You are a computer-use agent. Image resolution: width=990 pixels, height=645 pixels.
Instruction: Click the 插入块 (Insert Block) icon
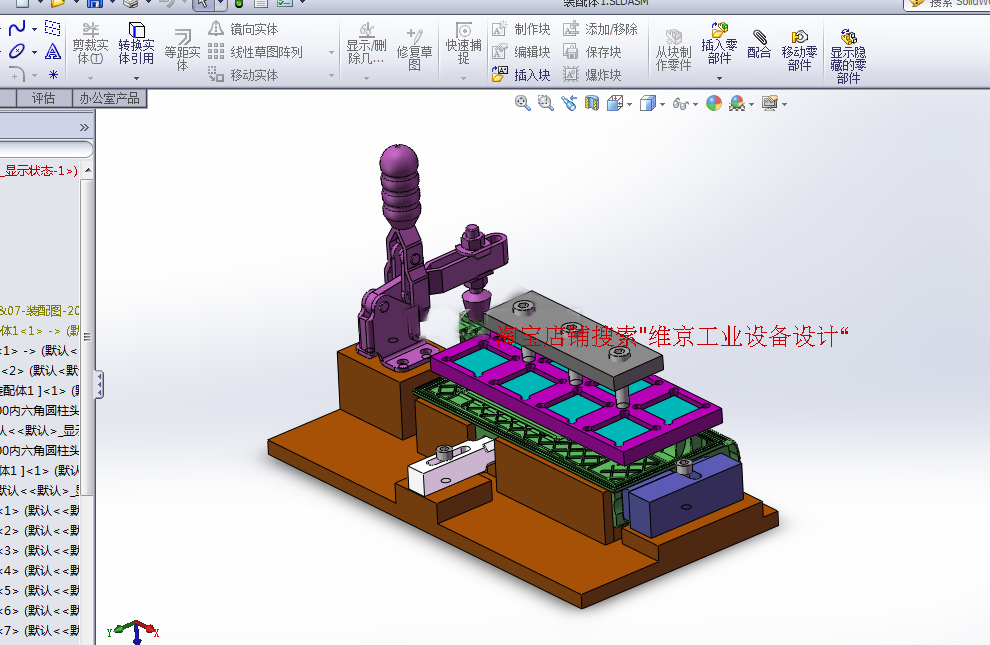[522, 74]
